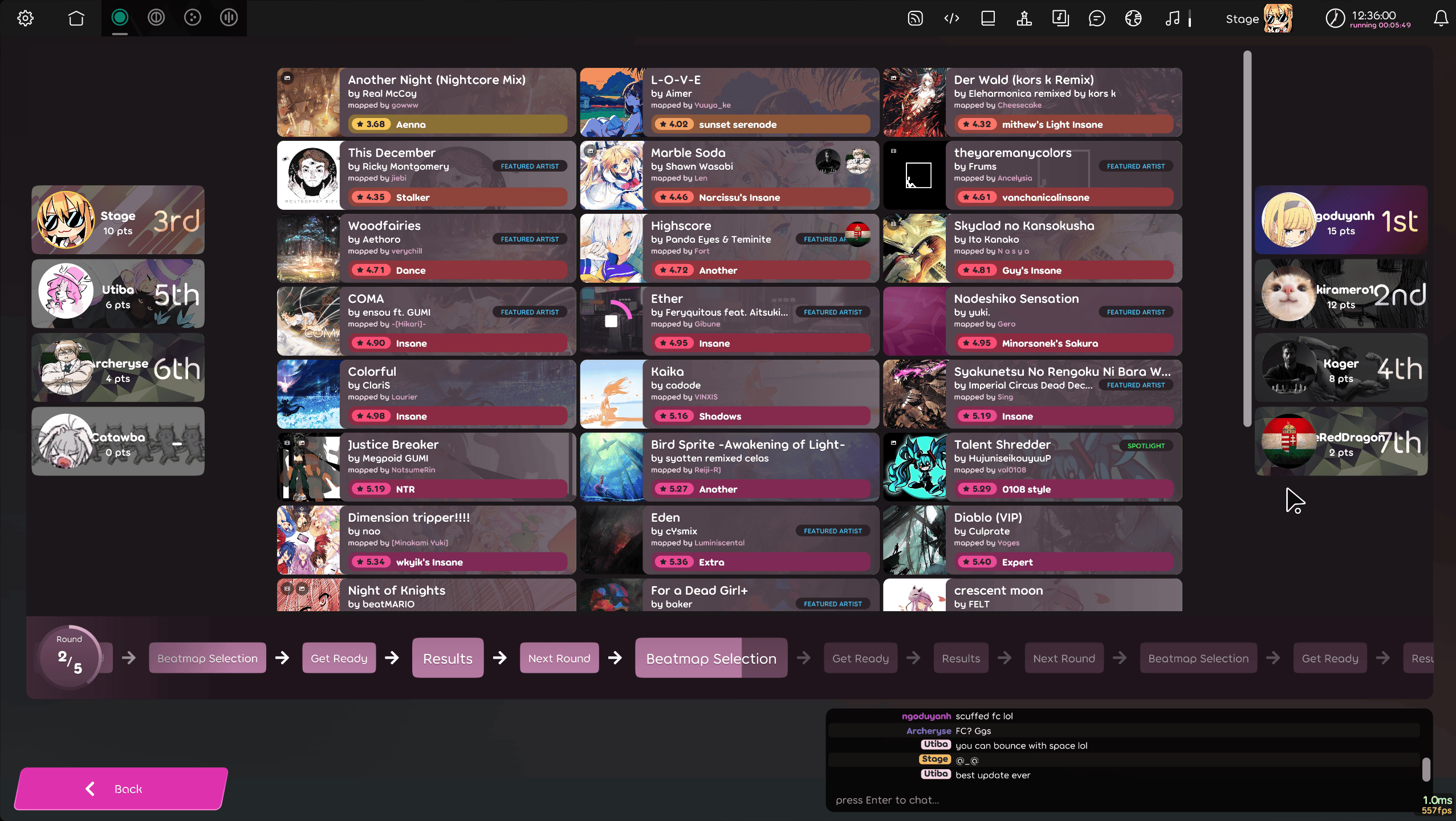Open Catawba's 0 pts player card
Screen dimensions: 1456x821
pyautogui.click(x=118, y=441)
